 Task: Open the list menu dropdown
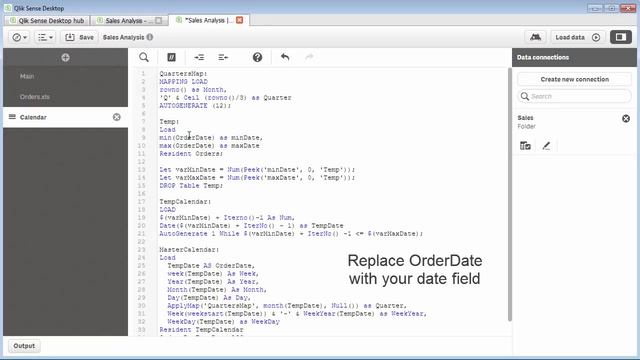coord(45,37)
